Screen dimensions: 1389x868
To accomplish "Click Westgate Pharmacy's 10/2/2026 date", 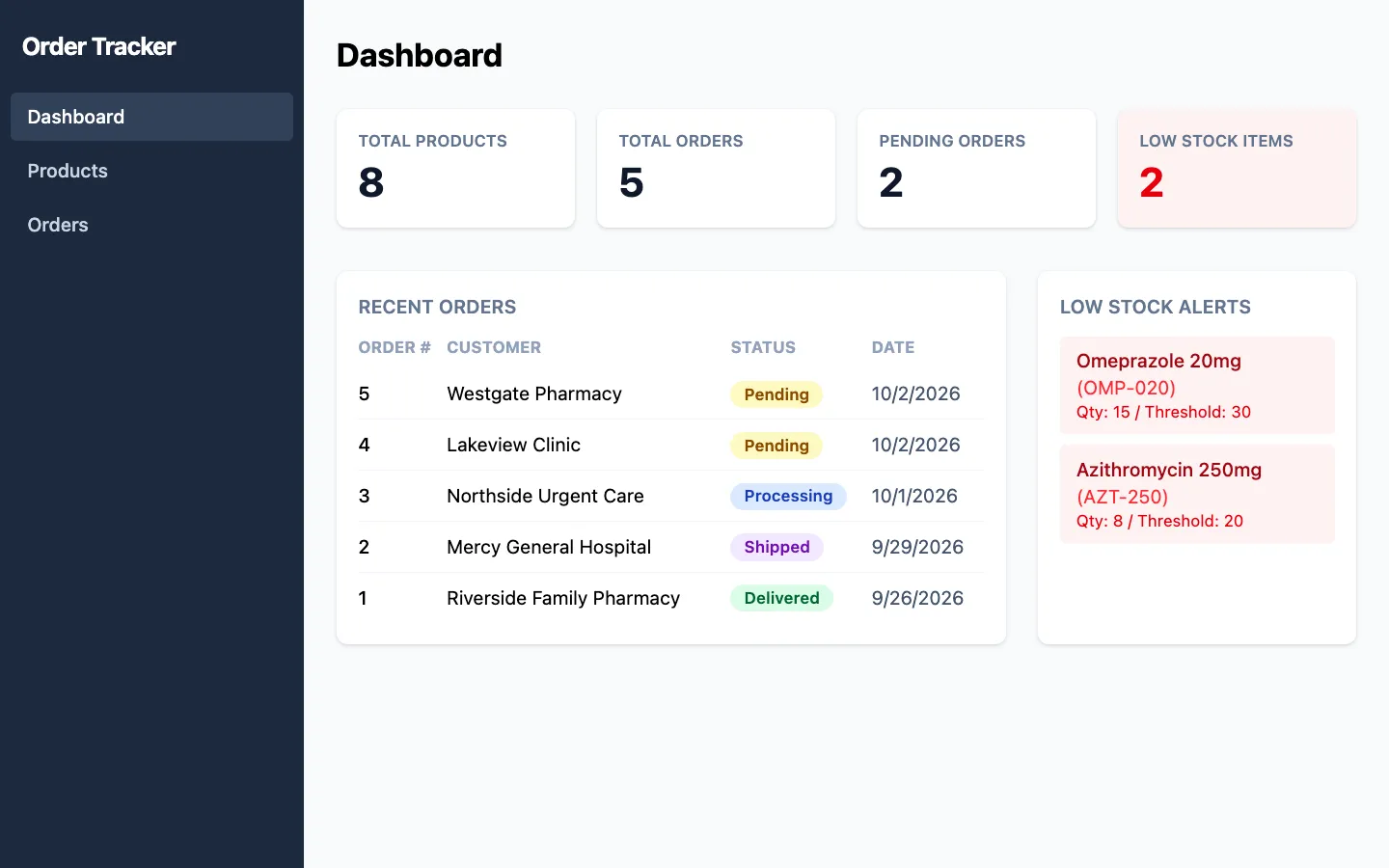I will click(915, 393).
